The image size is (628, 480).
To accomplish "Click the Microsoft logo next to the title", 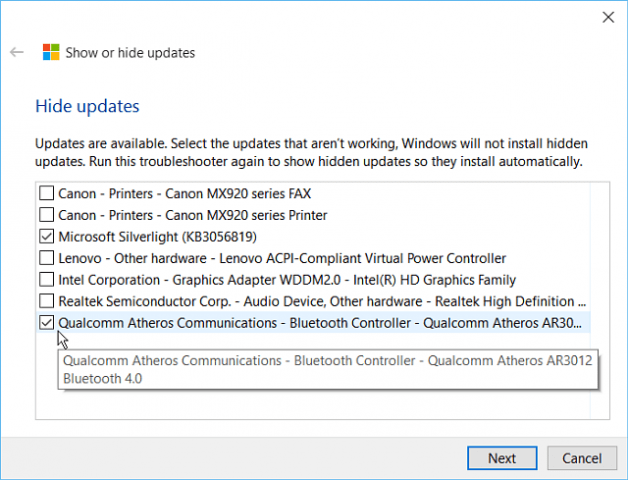I will [51, 52].
